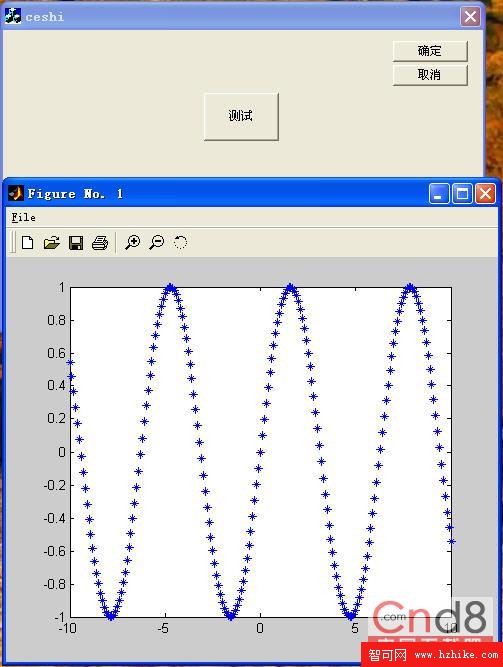The image size is (503, 667).
Task: Open the File menu in Figure window
Action: 23,217
